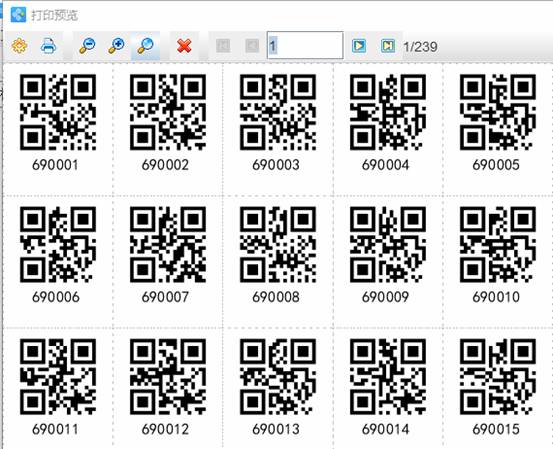Jump to last page button
The image size is (553, 449).
click(x=388, y=46)
